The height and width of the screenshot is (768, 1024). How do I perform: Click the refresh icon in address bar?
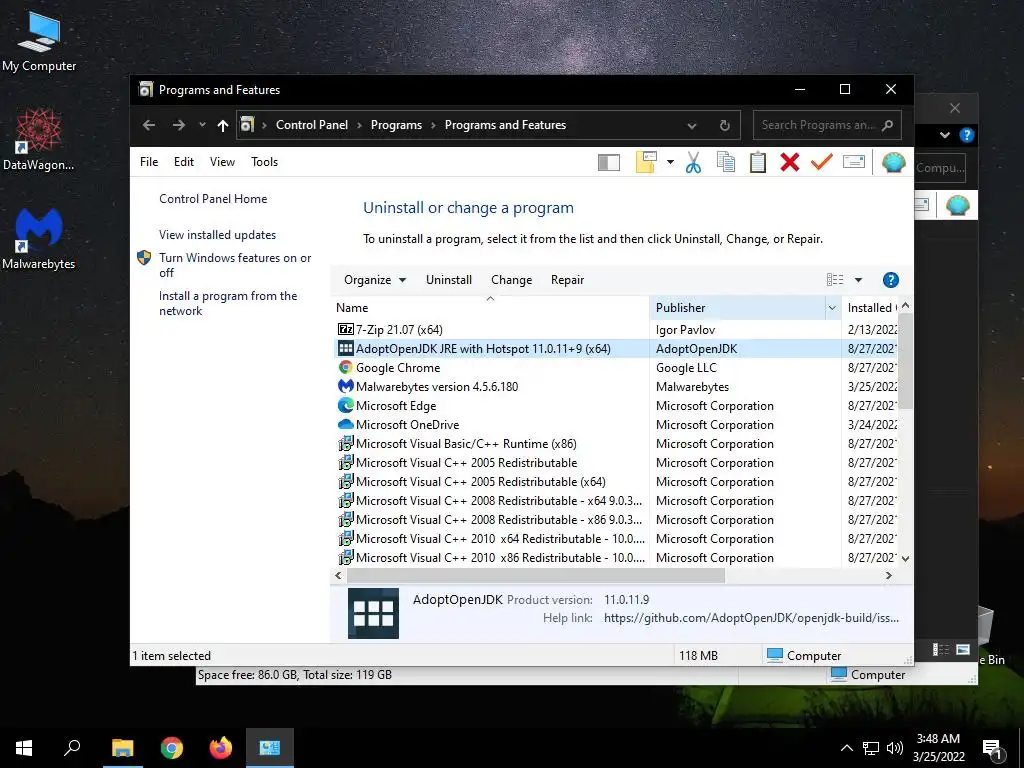[724, 125]
